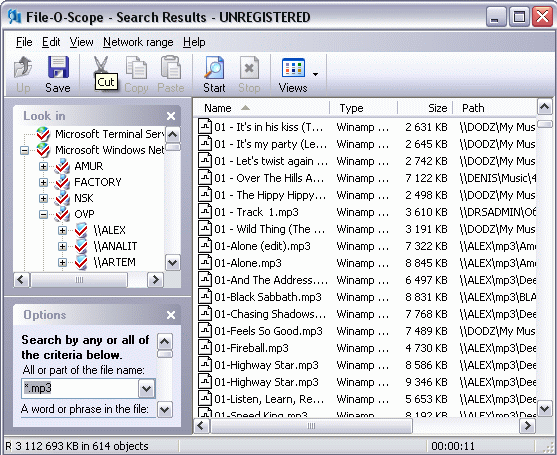
Task: Open the file name combo box dropdown
Action: click(147, 389)
